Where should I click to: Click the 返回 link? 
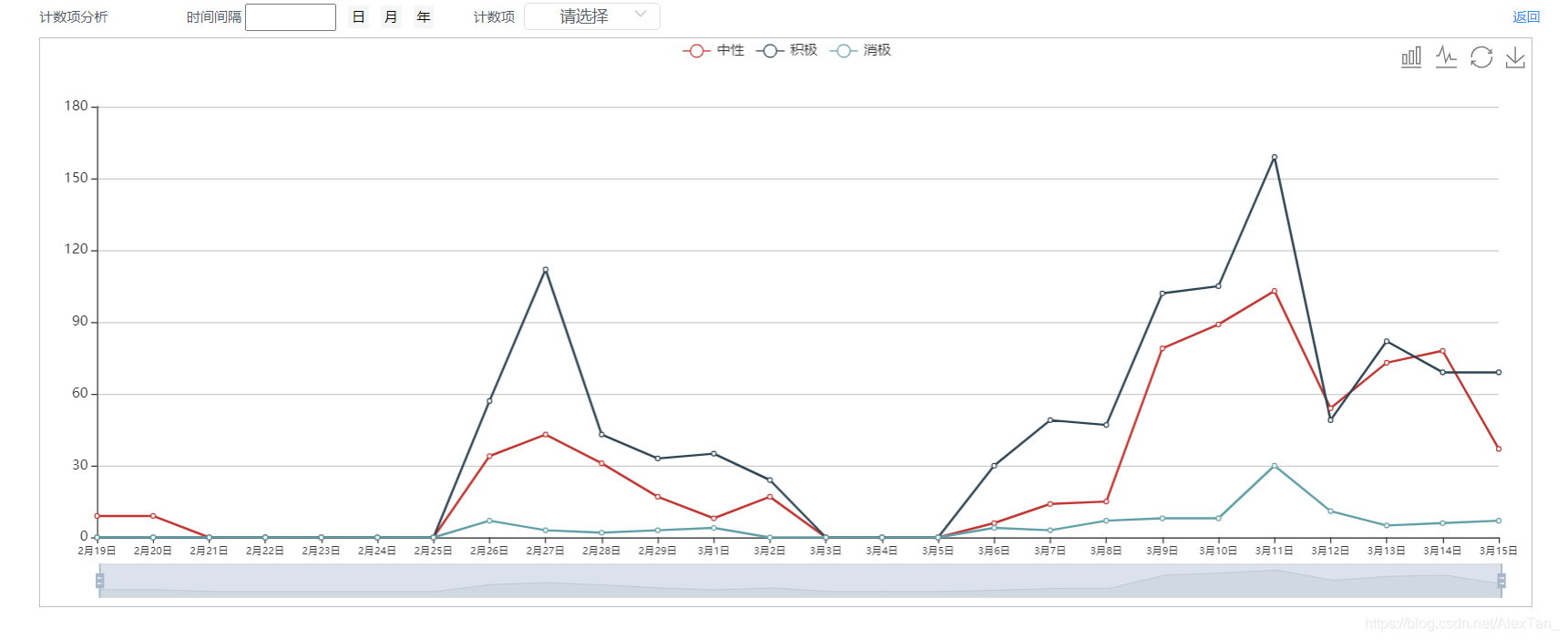(1526, 17)
